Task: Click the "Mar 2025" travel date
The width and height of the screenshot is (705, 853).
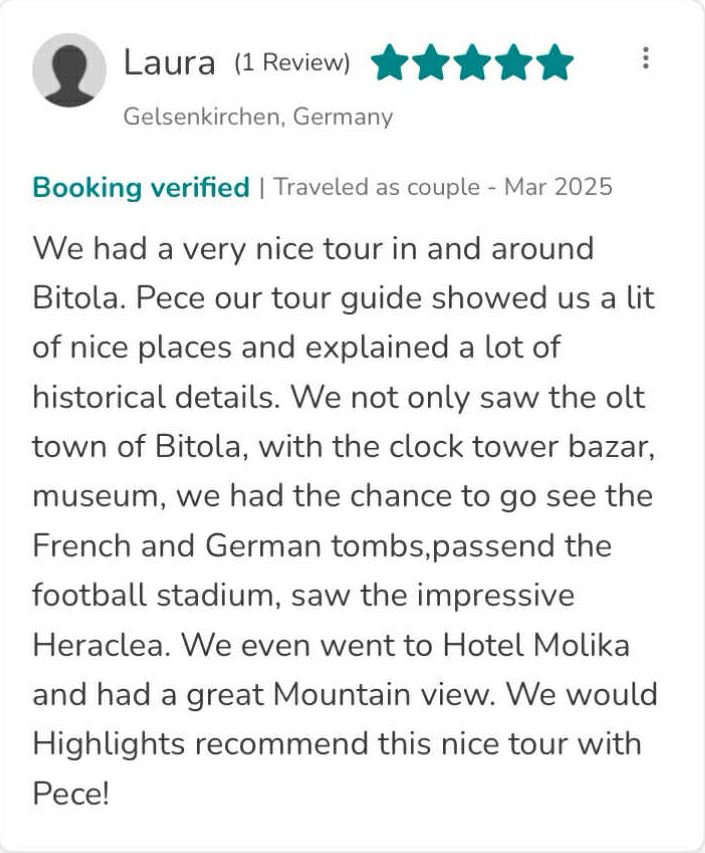Action: click(x=558, y=187)
